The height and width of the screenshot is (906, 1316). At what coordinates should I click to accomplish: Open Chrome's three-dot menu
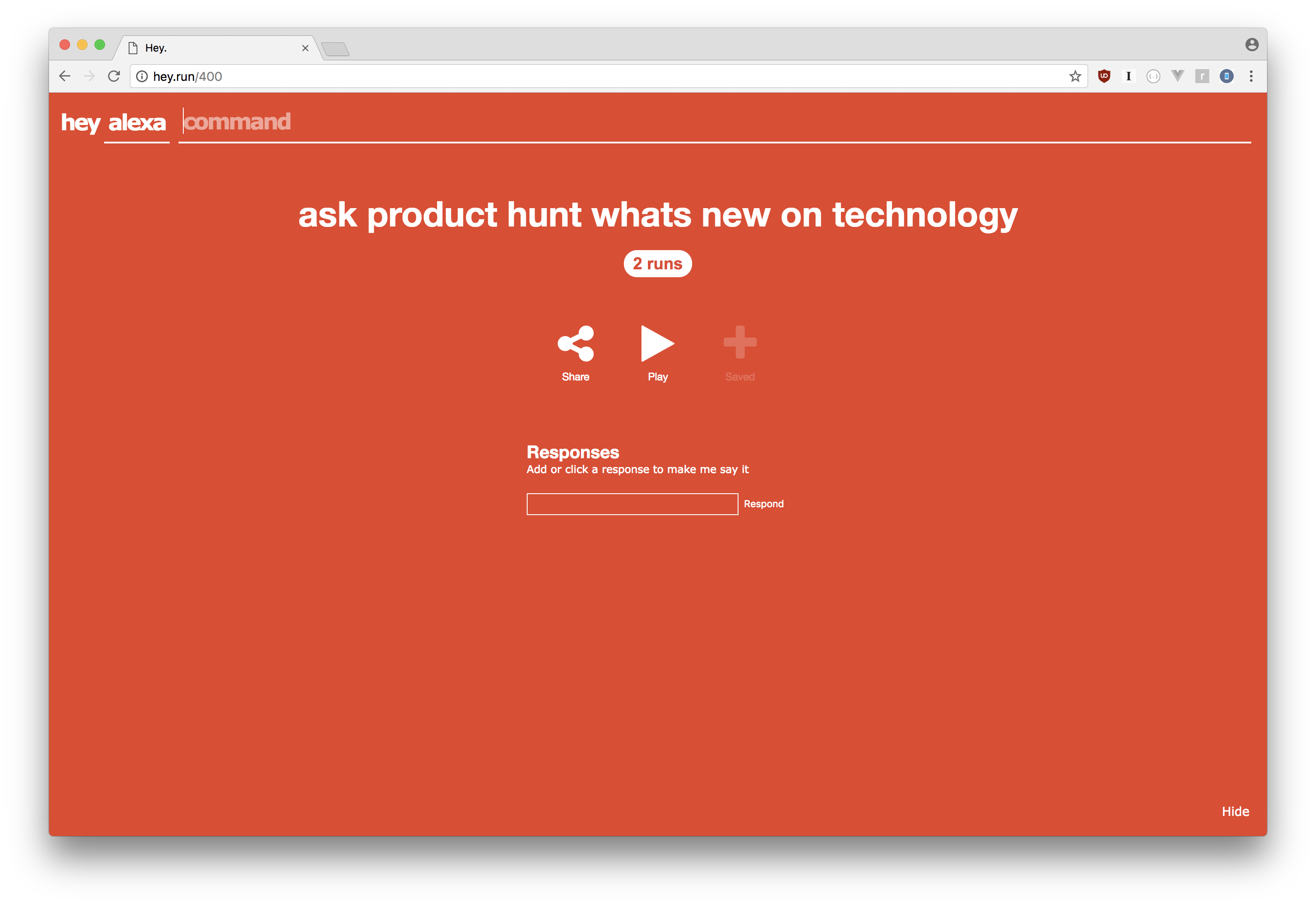coord(1251,76)
